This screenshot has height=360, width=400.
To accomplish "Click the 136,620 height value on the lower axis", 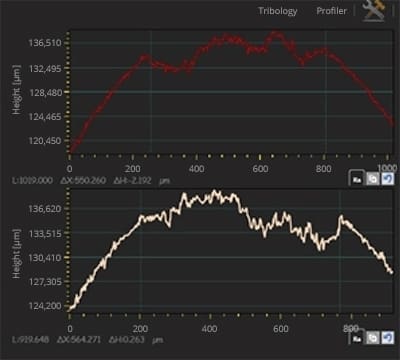I will [45, 209].
